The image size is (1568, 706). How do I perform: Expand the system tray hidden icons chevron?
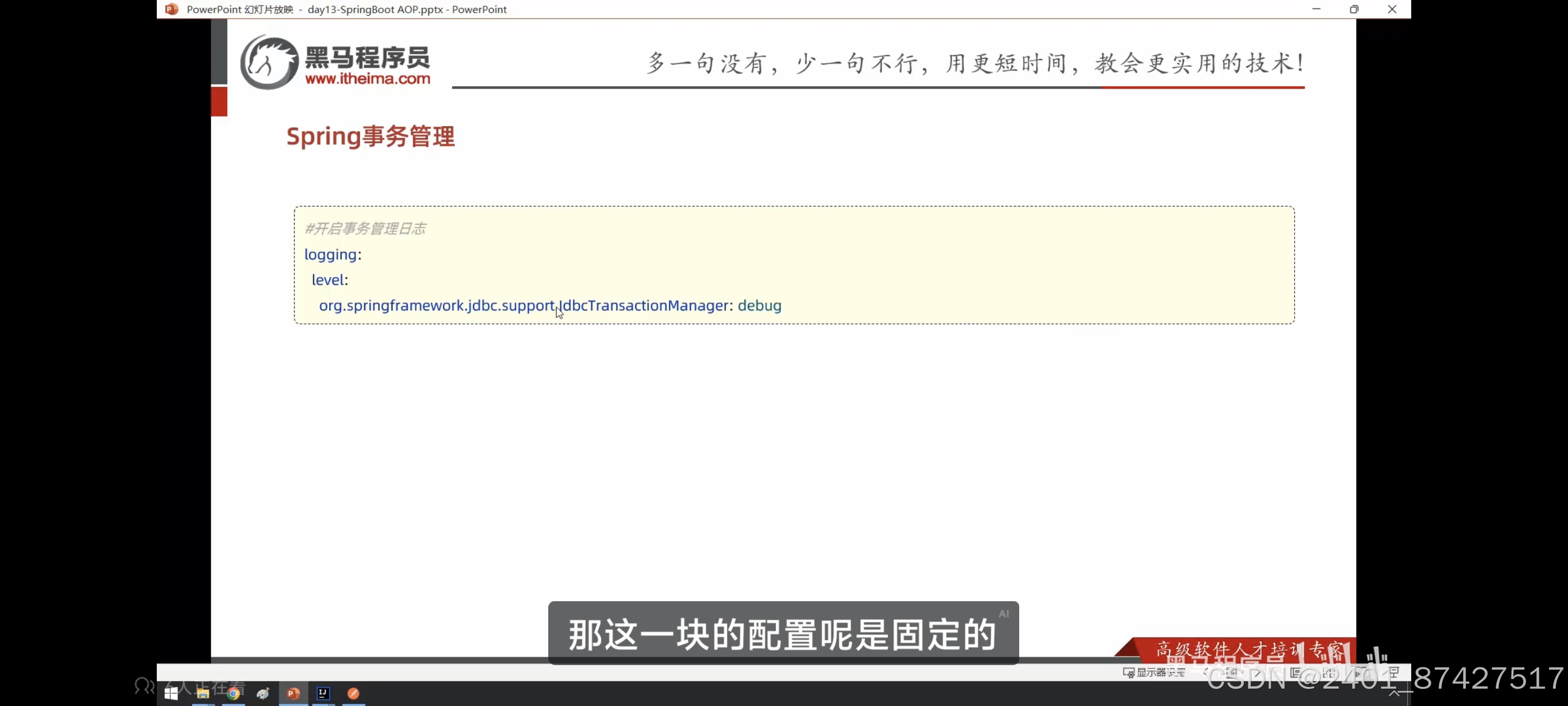pyautogui.click(x=1394, y=693)
